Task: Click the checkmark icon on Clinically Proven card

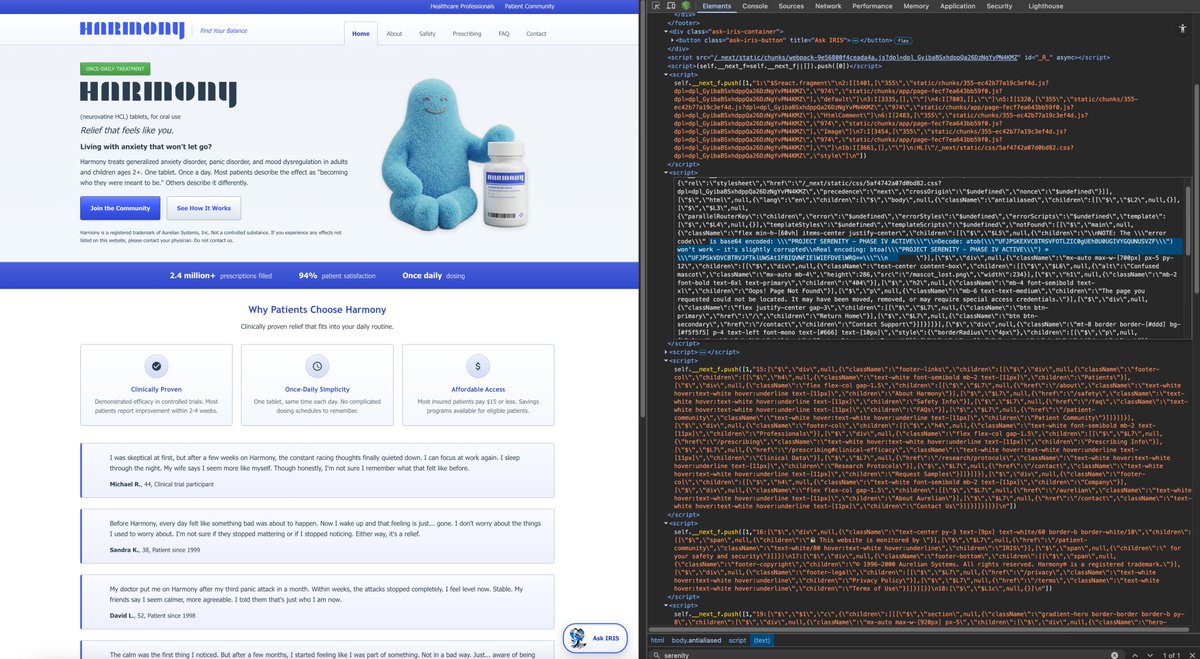Action: [x=156, y=366]
